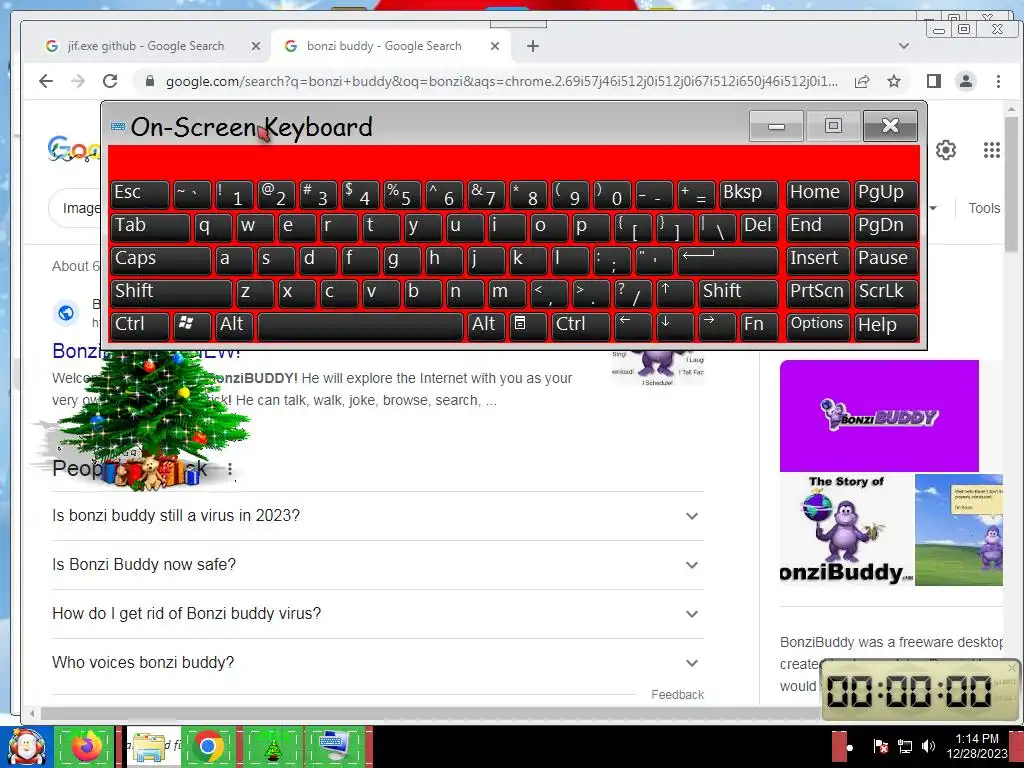Open Firefox from taskbar
1024x768 pixels.
coord(85,746)
